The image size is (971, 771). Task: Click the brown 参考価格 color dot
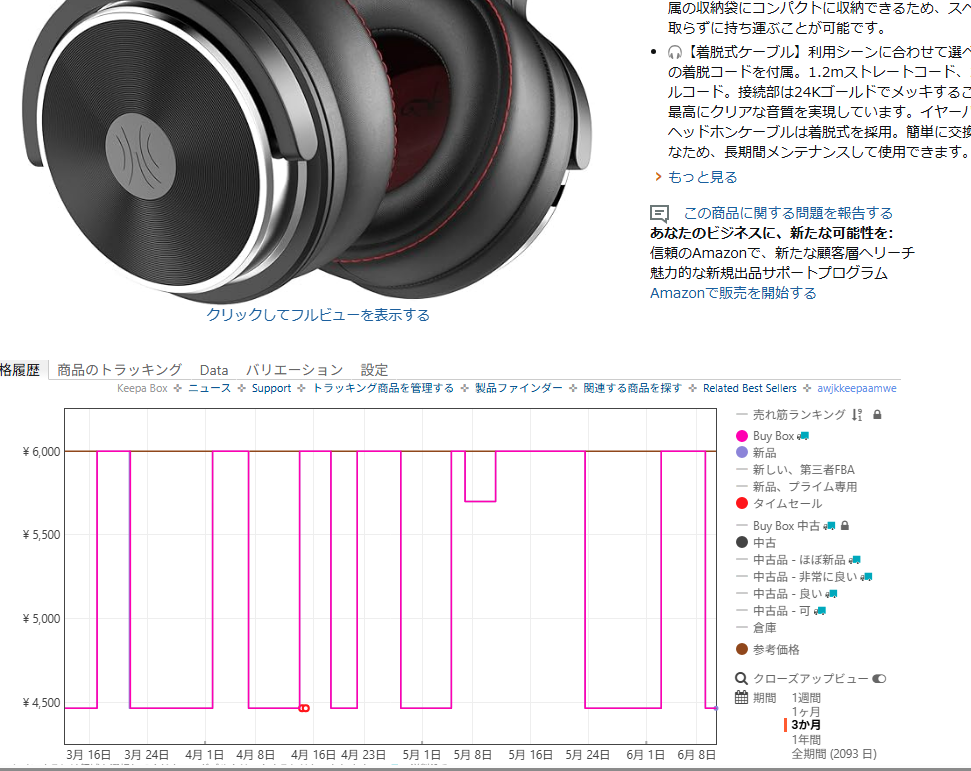click(742, 649)
